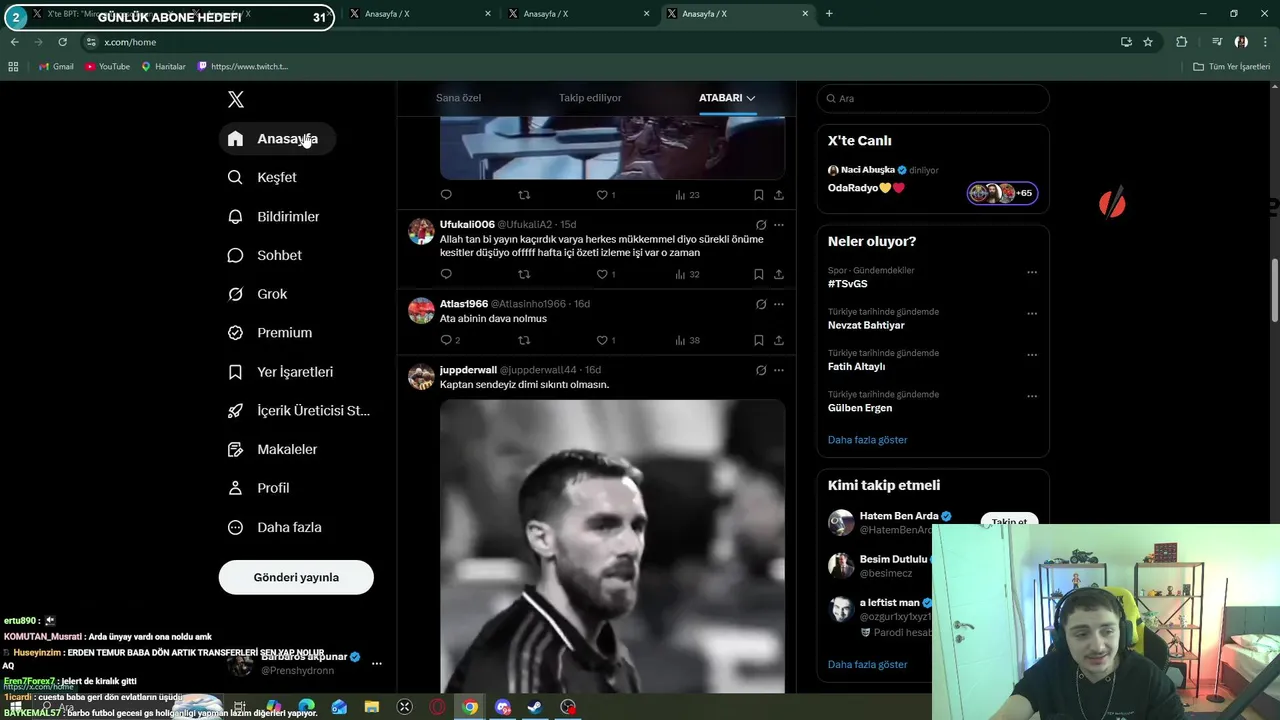Open Grok action on Atlas1966's post

click(x=761, y=304)
